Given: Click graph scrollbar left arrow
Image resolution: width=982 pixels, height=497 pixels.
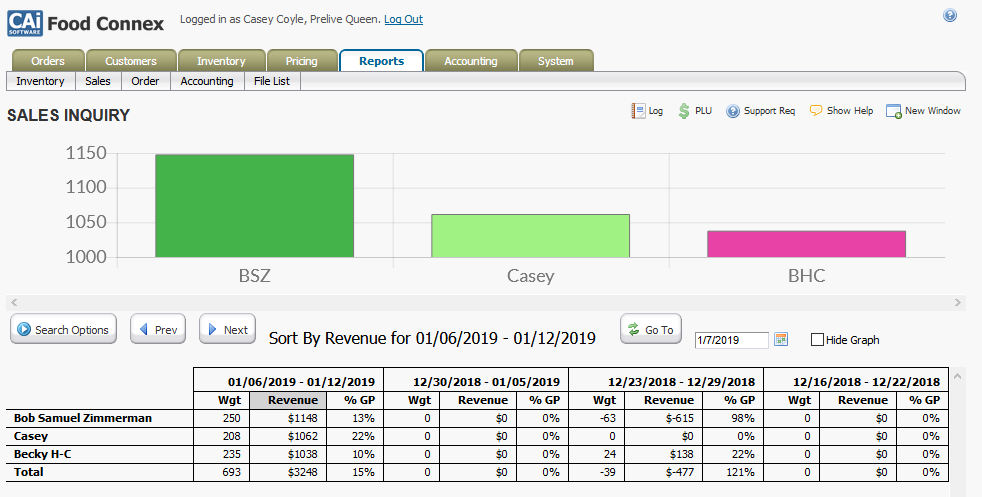Looking at the screenshot, I should (x=14, y=303).
